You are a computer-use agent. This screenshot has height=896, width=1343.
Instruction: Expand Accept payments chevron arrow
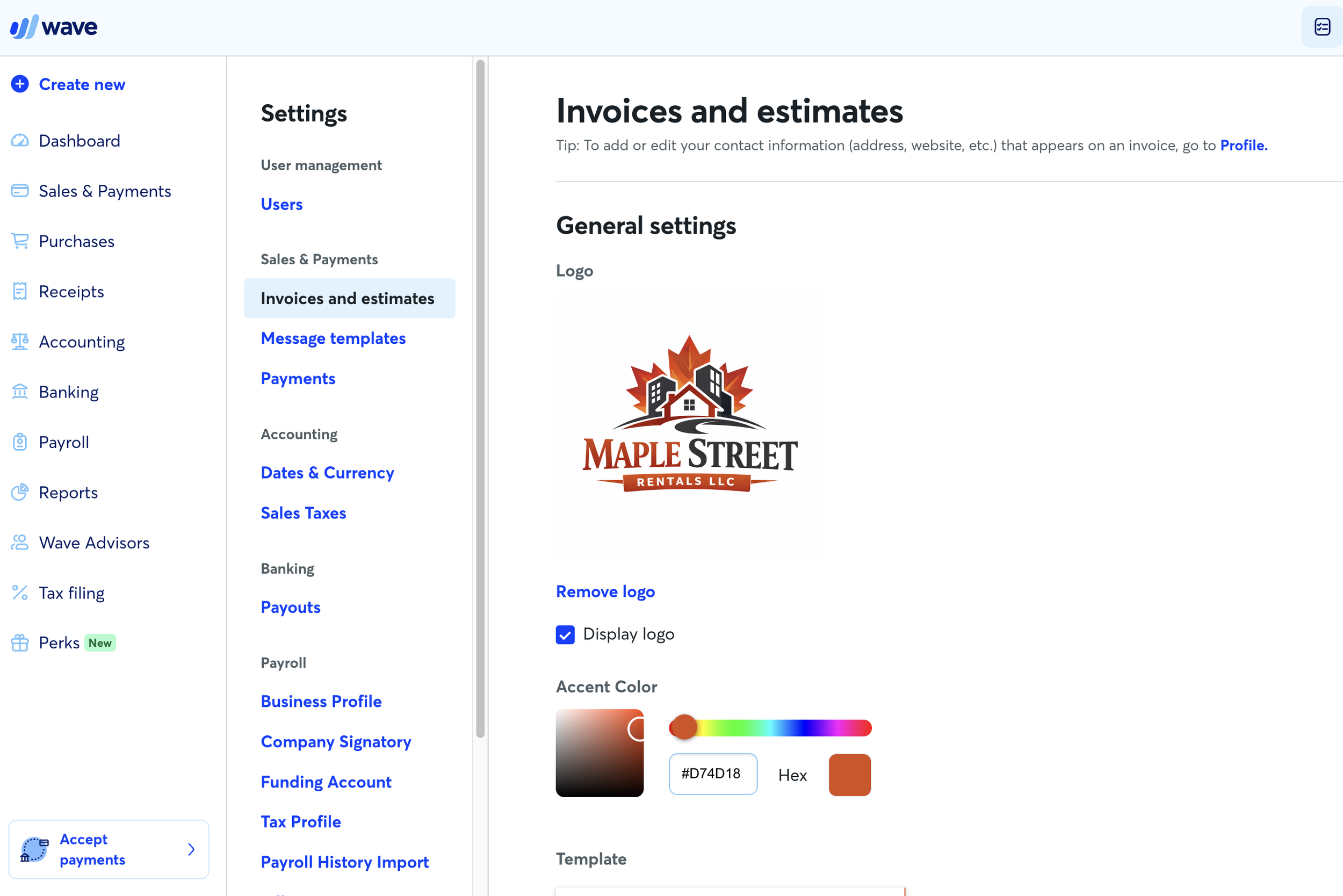click(x=191, y=850)
